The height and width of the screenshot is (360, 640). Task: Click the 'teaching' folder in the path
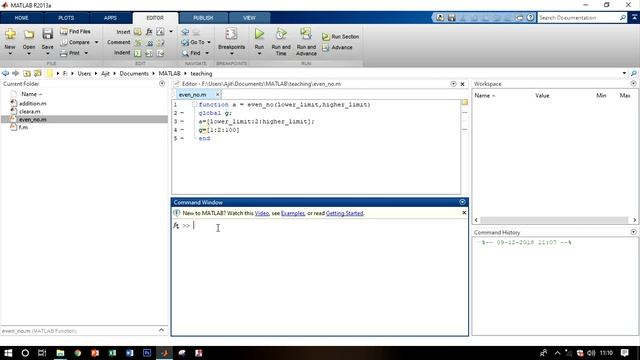point(201,73)
